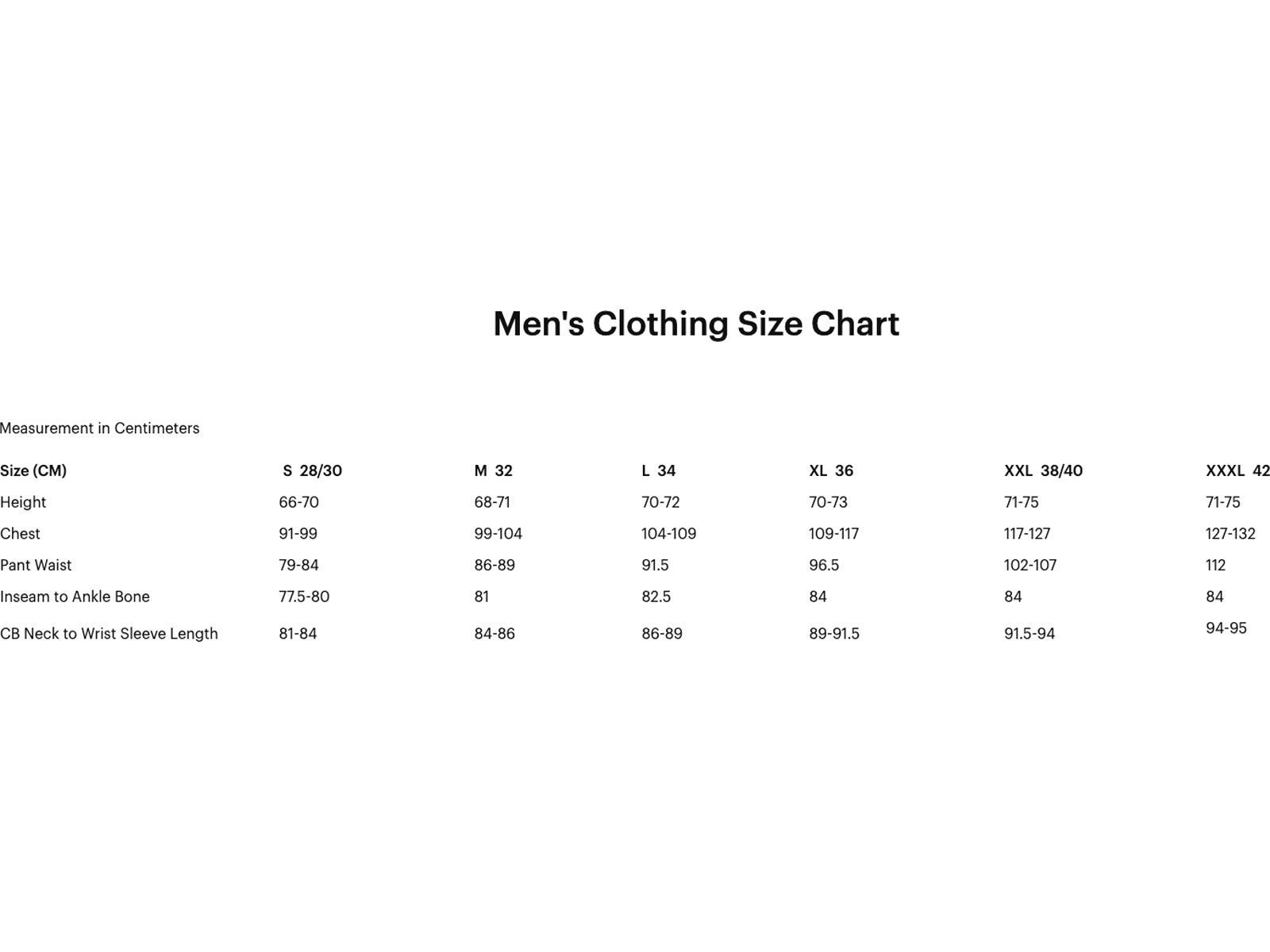The image size is (1270, 952).
Task: Select the Measurement in Centimeters caption
Action: pyautogui.click(x=100, y=428)
